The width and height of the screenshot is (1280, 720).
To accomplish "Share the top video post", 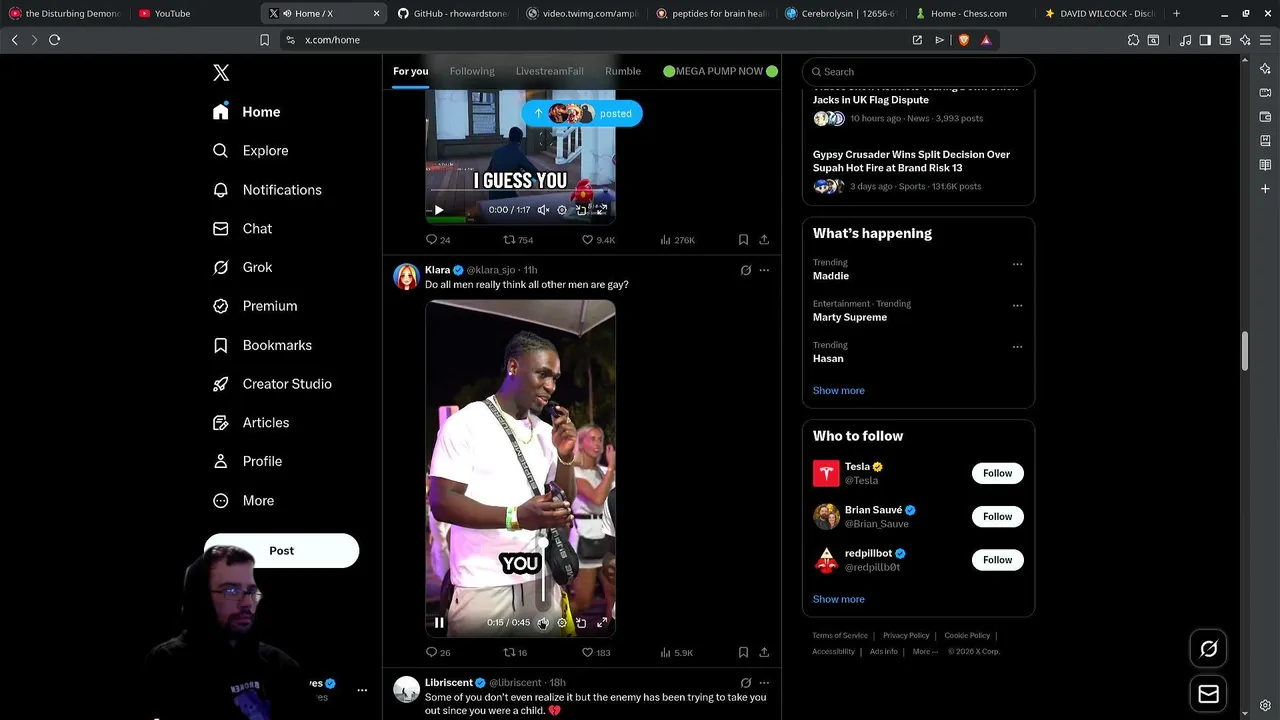I will pyautogui.click(x=764, y=240).
